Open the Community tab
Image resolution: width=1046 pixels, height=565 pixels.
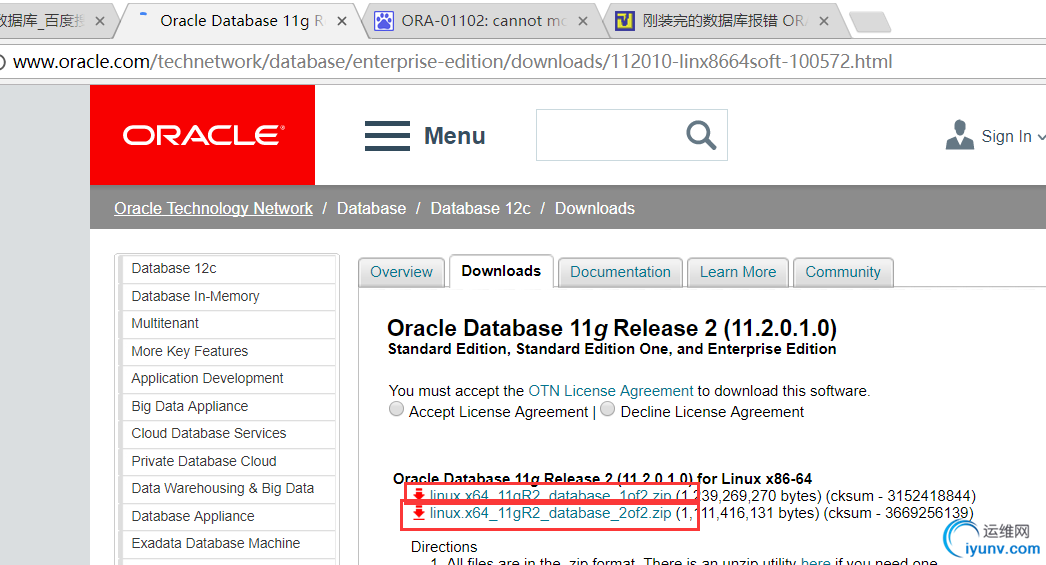pos(843,272)
